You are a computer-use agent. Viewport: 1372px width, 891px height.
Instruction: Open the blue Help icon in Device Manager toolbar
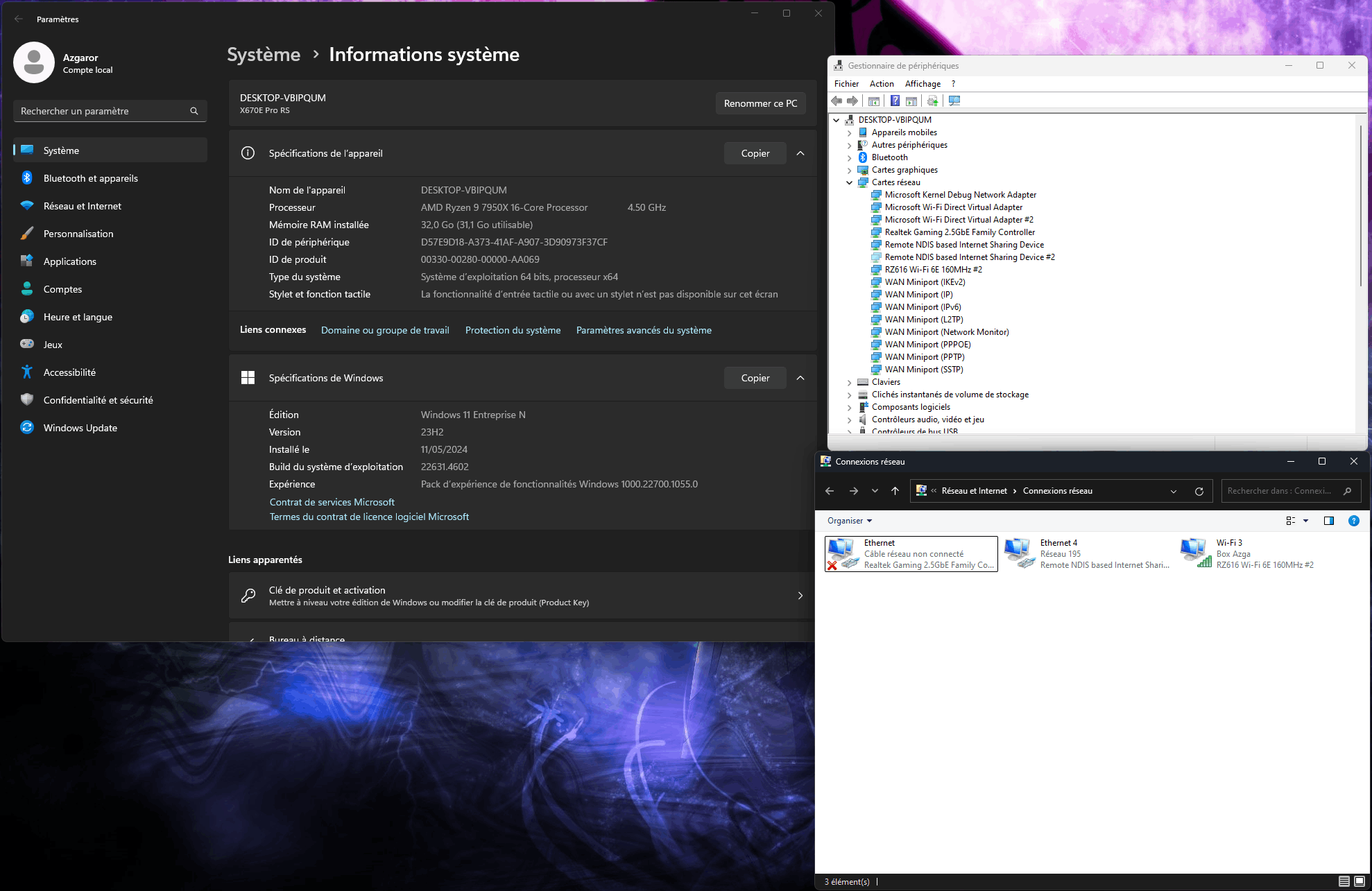895,101
